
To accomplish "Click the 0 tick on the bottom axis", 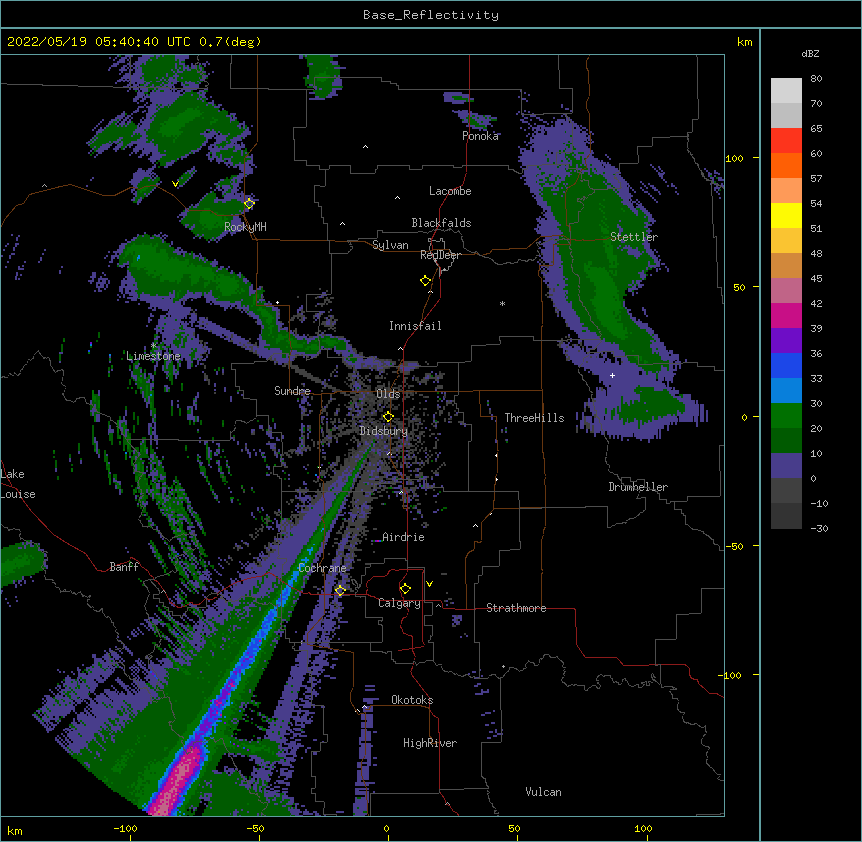I will (x=386, y=828).
